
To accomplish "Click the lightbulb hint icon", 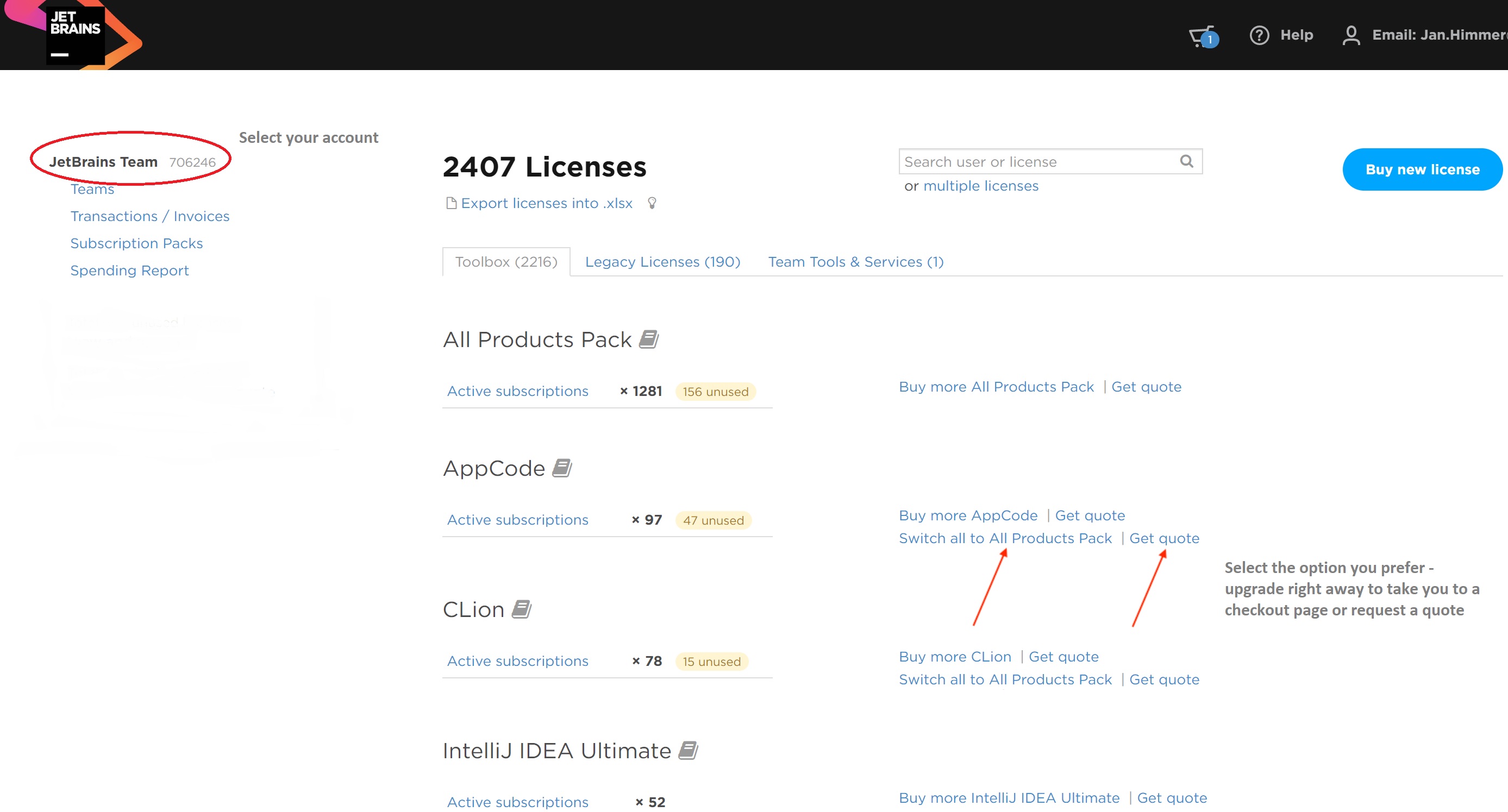I will 652,203.
